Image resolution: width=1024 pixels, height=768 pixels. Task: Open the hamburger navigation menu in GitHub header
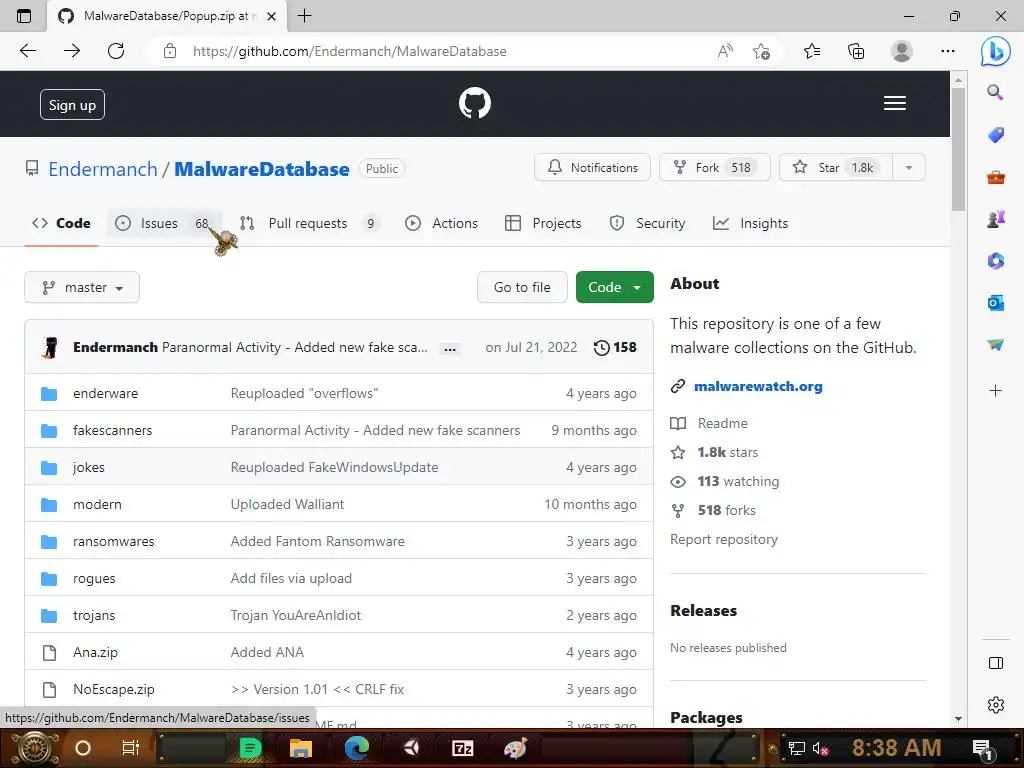(x=895, y=103)
